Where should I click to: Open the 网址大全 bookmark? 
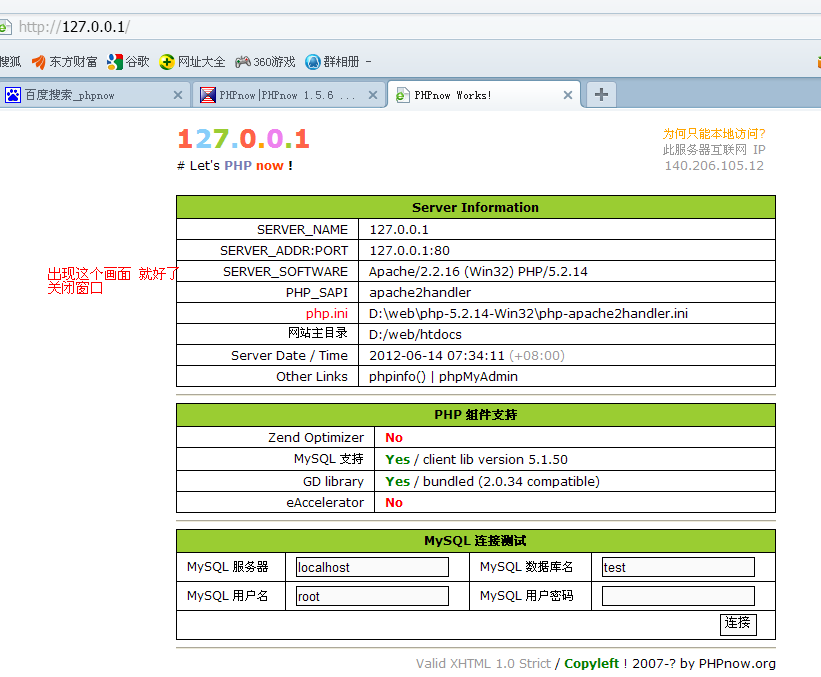pos(192,62)
